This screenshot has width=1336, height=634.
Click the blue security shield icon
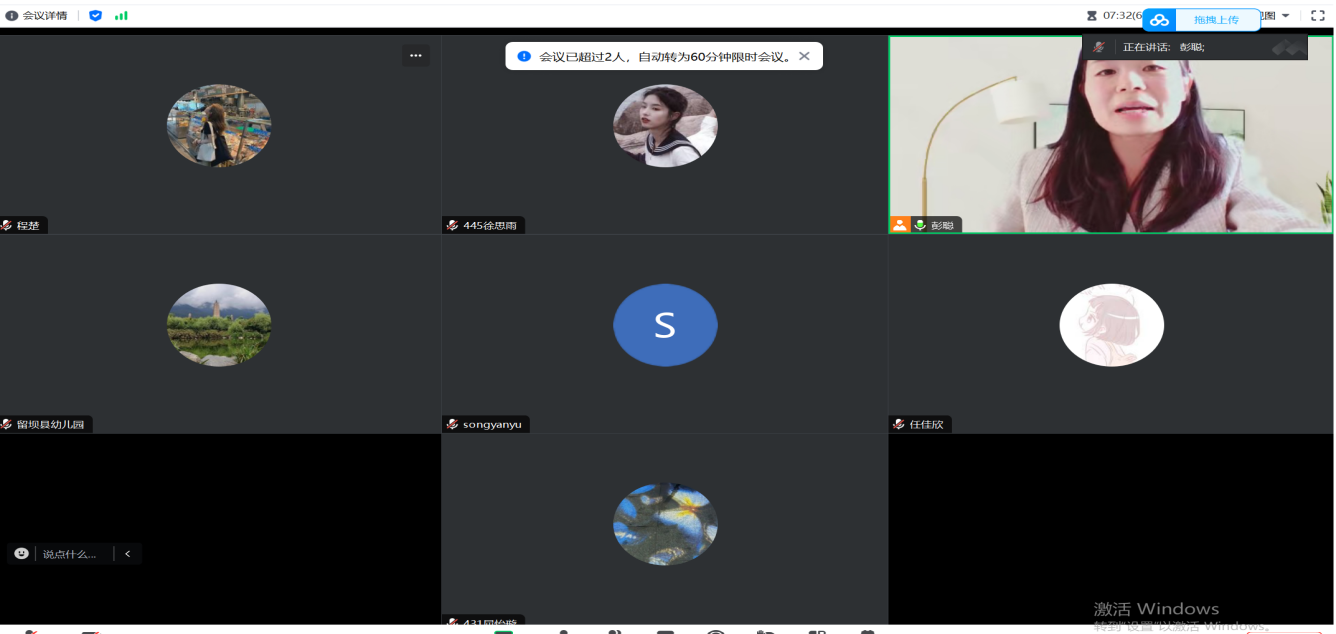[95, 16]
